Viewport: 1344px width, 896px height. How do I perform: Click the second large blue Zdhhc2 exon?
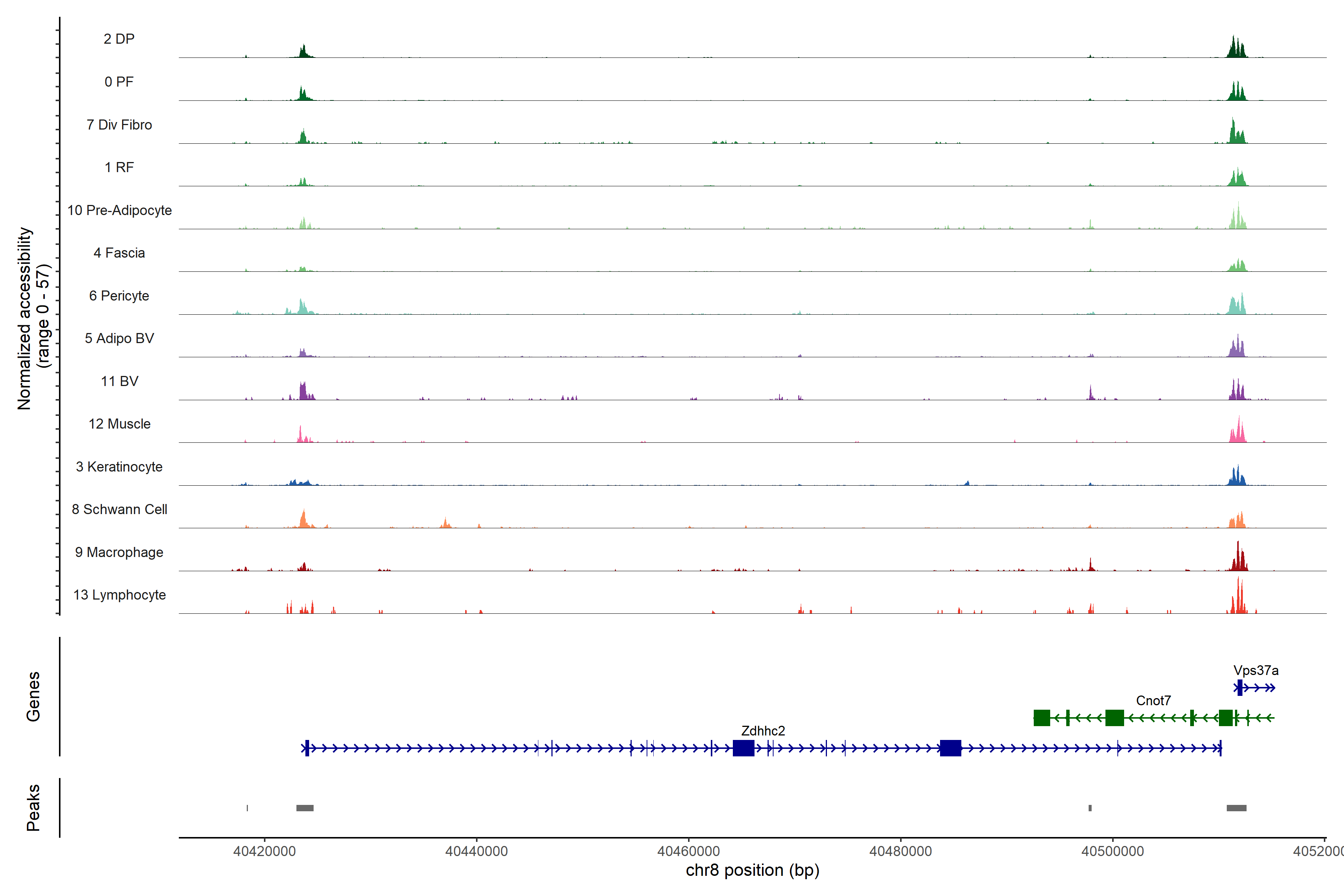click(950, 748)
